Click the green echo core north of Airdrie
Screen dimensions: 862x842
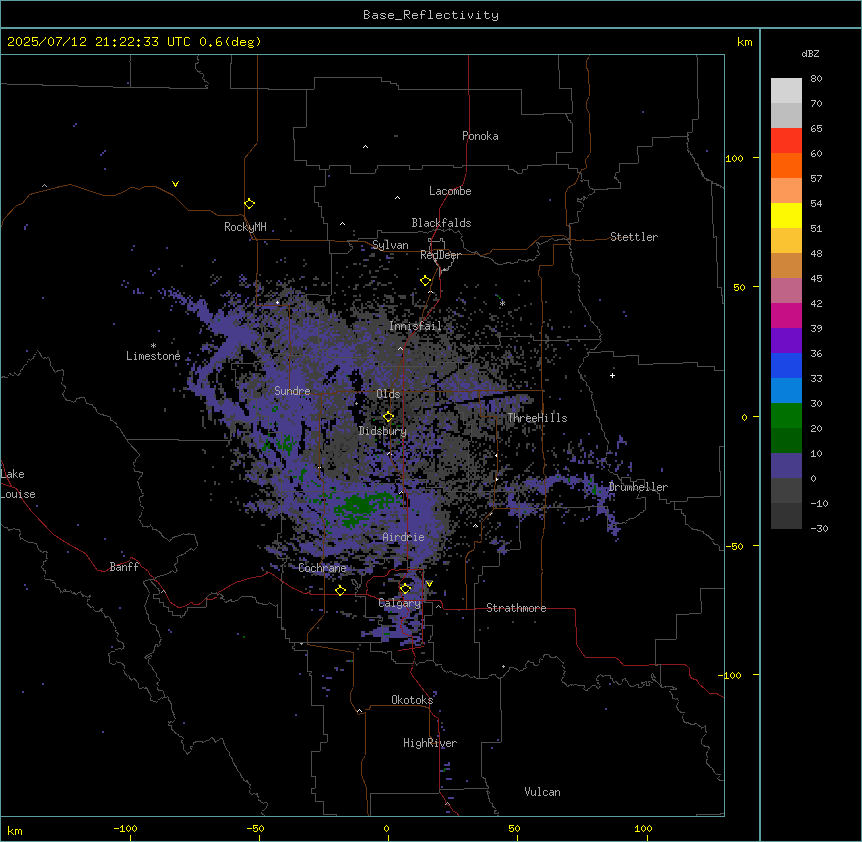[360, 507]
